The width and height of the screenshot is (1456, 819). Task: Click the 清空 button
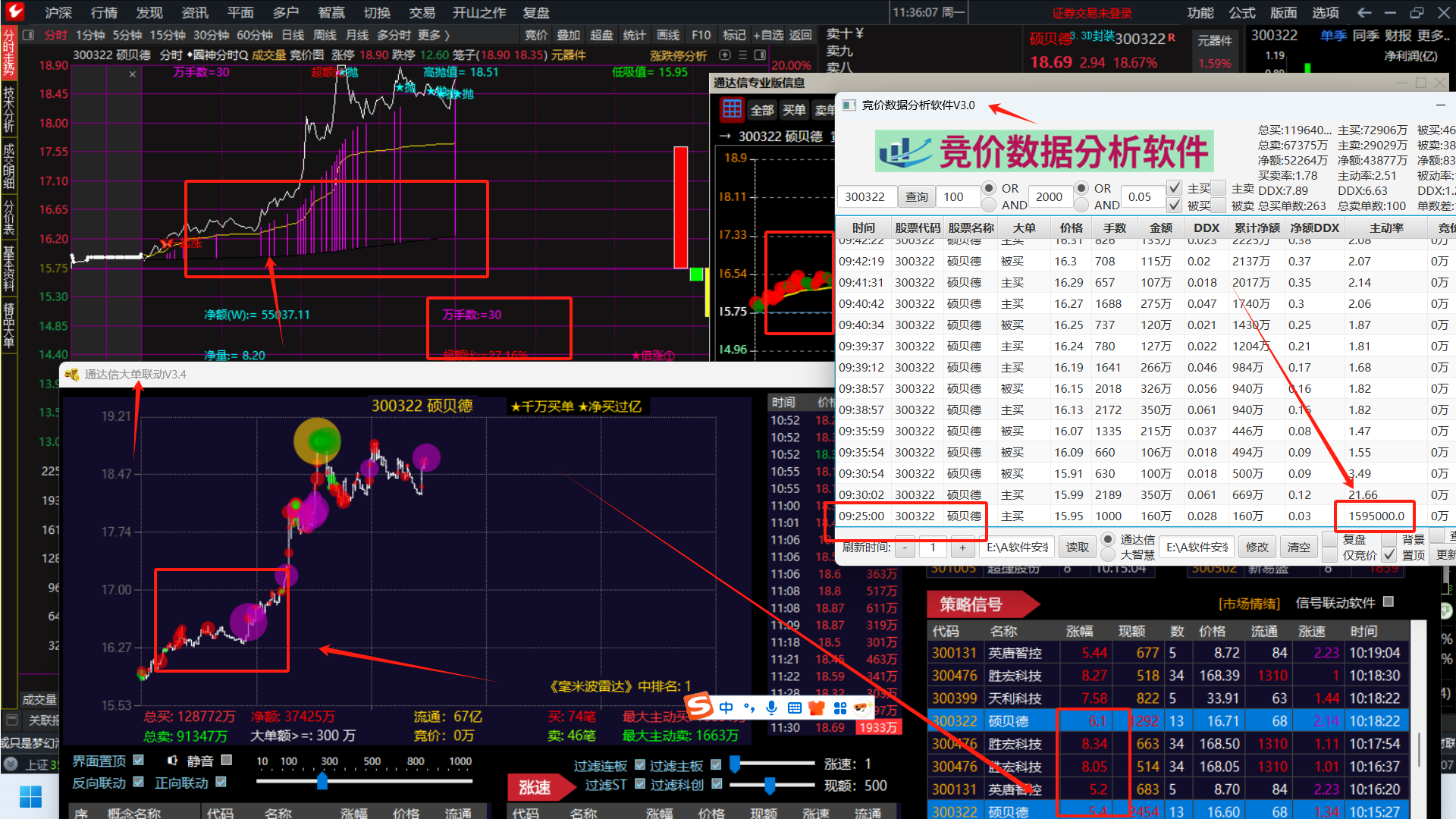(1298, 548)
